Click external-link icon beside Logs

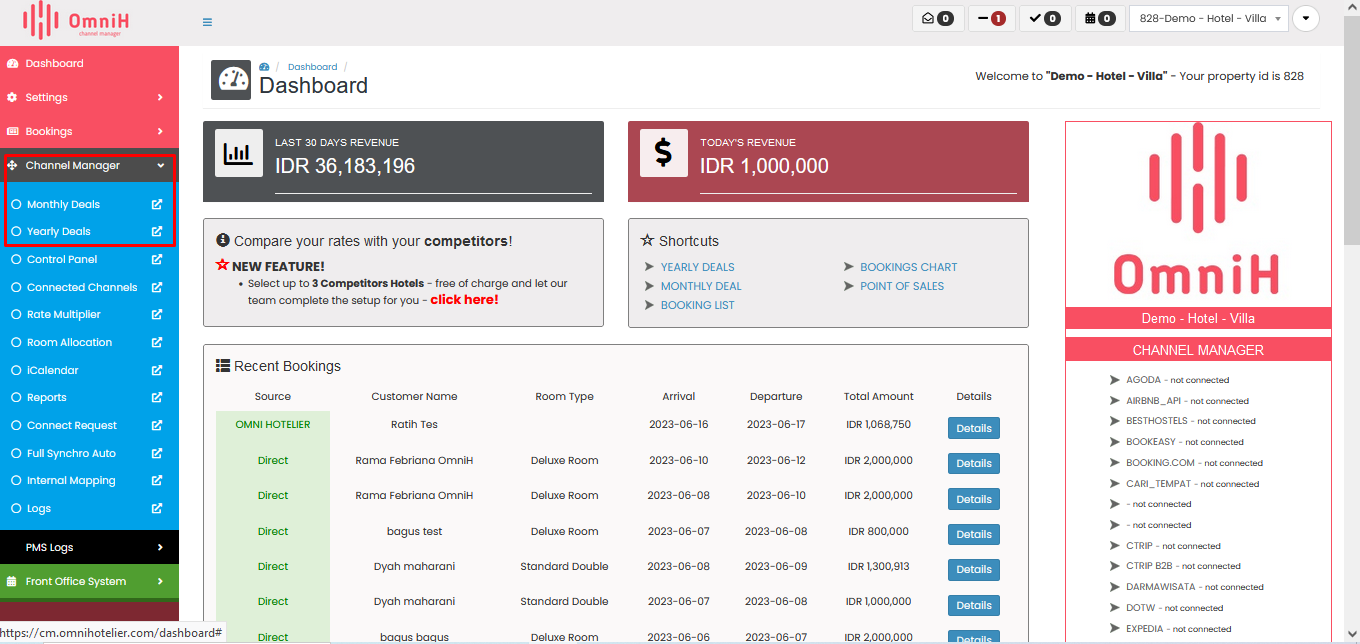[157, 508]
